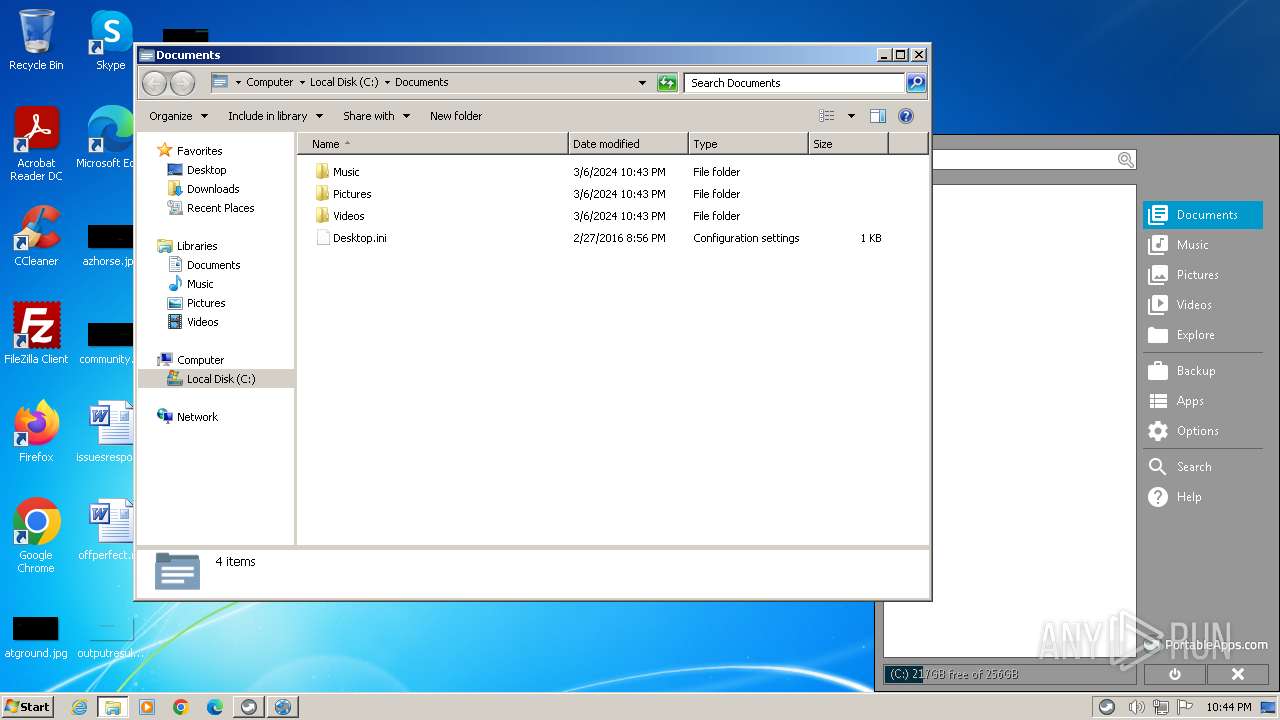The image size is (1280, 720).
Task: Open the Music library in the sidebar
Action: point(200,284)
